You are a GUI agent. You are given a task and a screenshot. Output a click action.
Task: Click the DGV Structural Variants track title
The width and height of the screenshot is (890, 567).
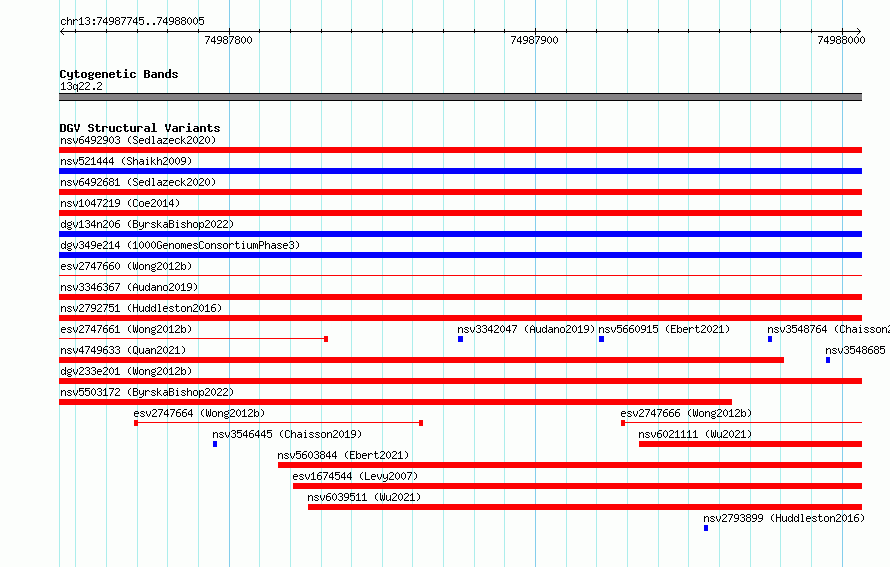pos(140,128)
